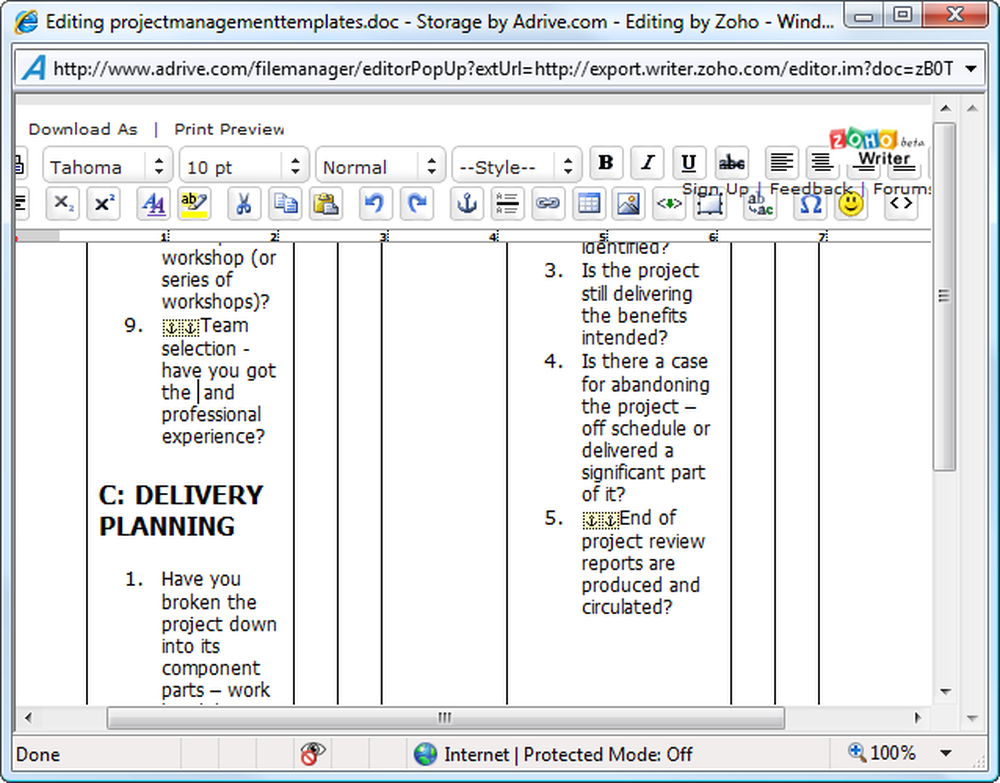Click the insert hyperlink chain icon
The width and height of the screenshot is (1000, 783).
point(547,204)
